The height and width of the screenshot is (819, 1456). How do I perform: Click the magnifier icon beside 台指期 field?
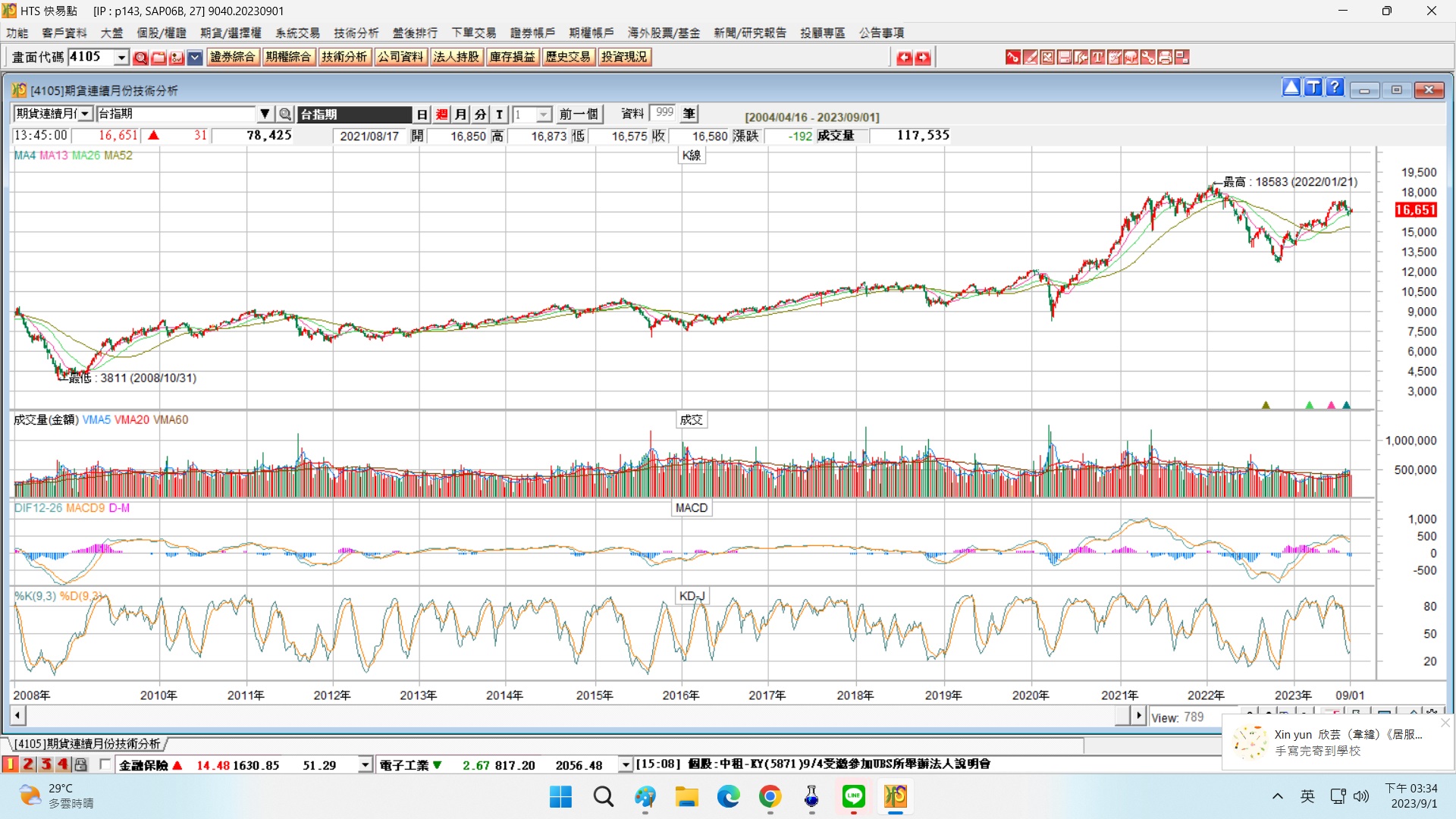pyautogui.click(x=285, y=115)
